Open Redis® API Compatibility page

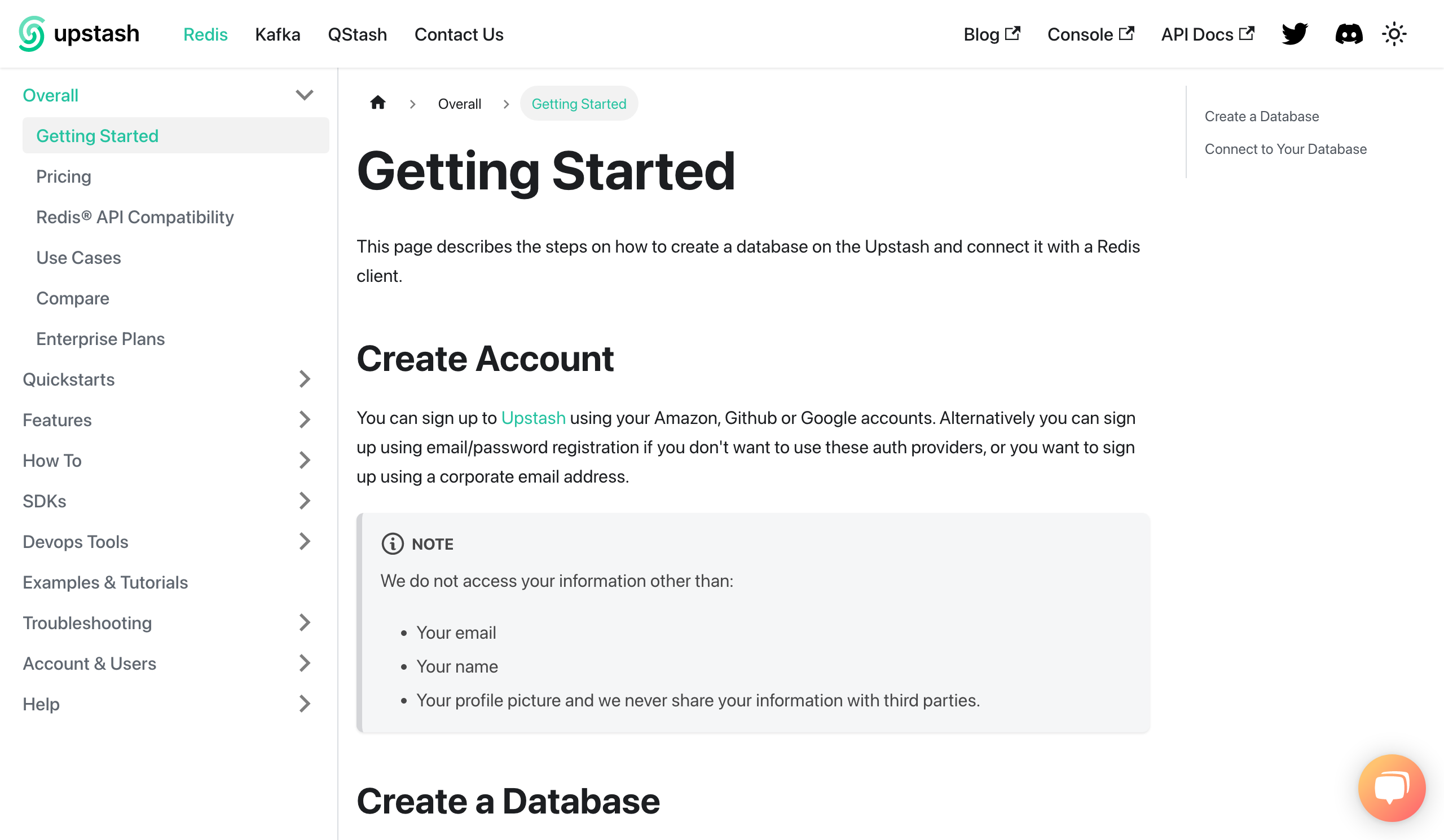coord(135,217)
